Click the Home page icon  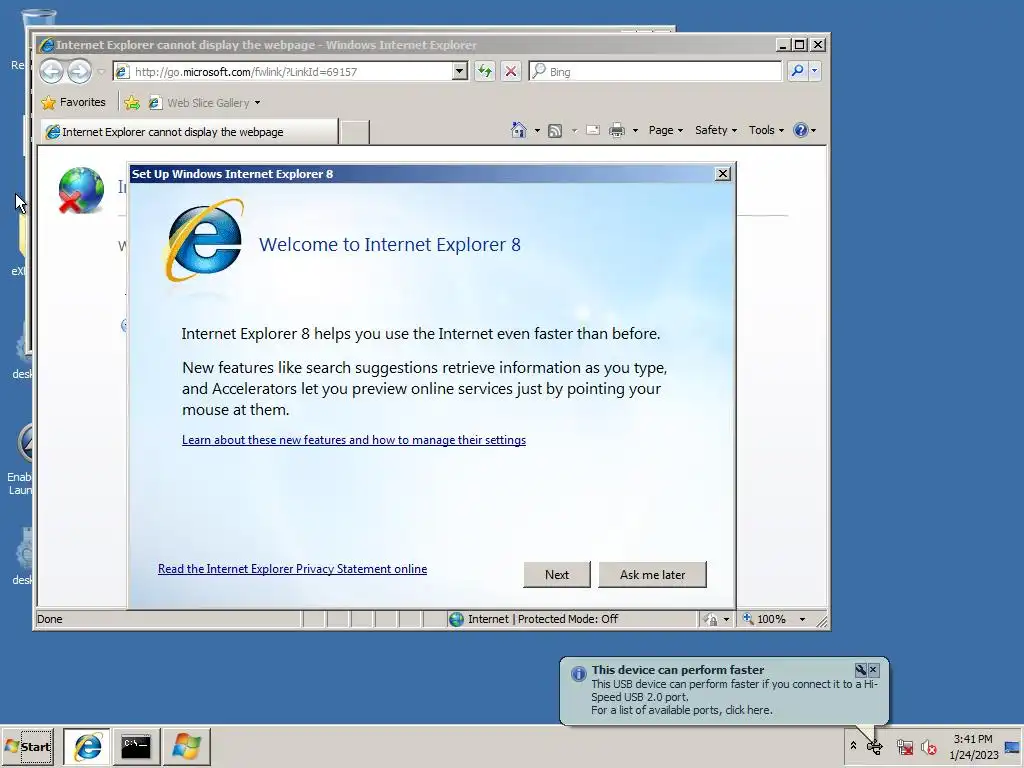(x=519, y=130)
